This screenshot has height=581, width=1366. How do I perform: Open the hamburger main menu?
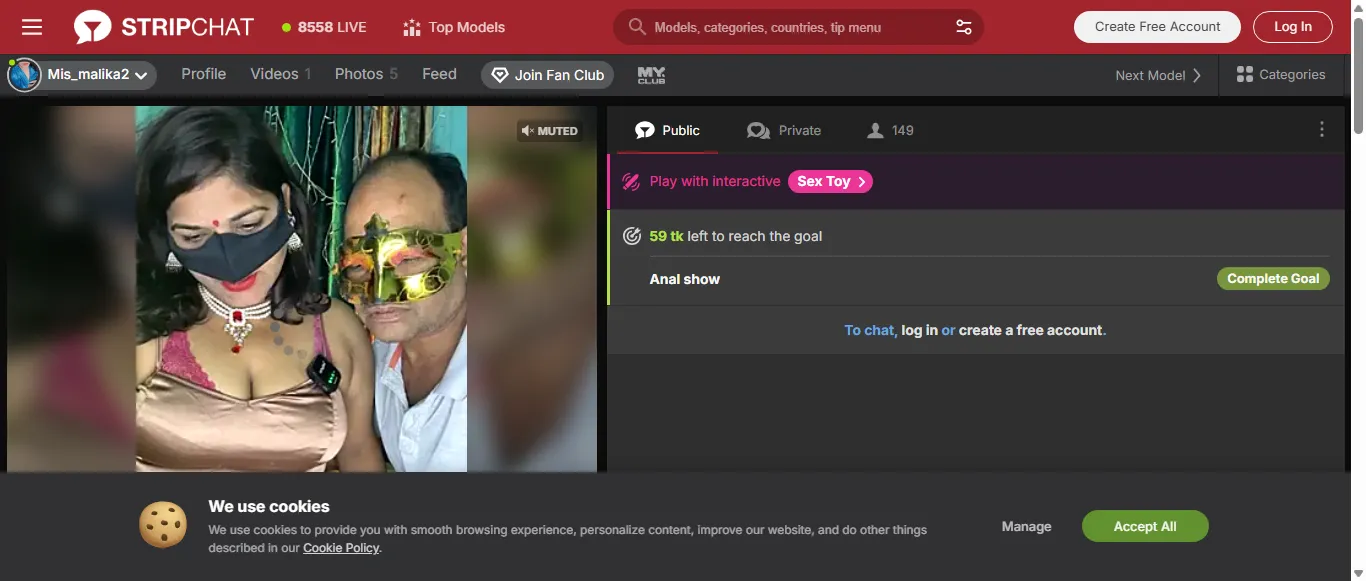click(x=32, y=27)
